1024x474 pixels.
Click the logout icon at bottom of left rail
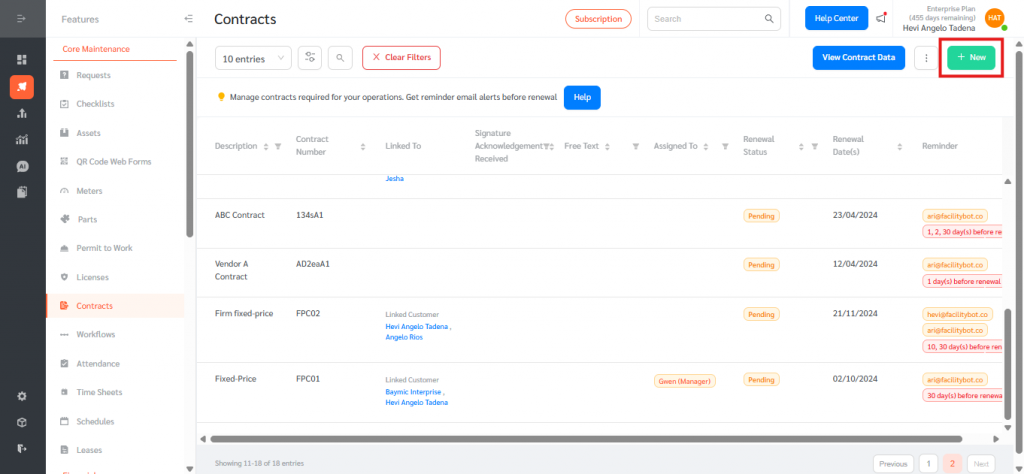pos(22,448)
